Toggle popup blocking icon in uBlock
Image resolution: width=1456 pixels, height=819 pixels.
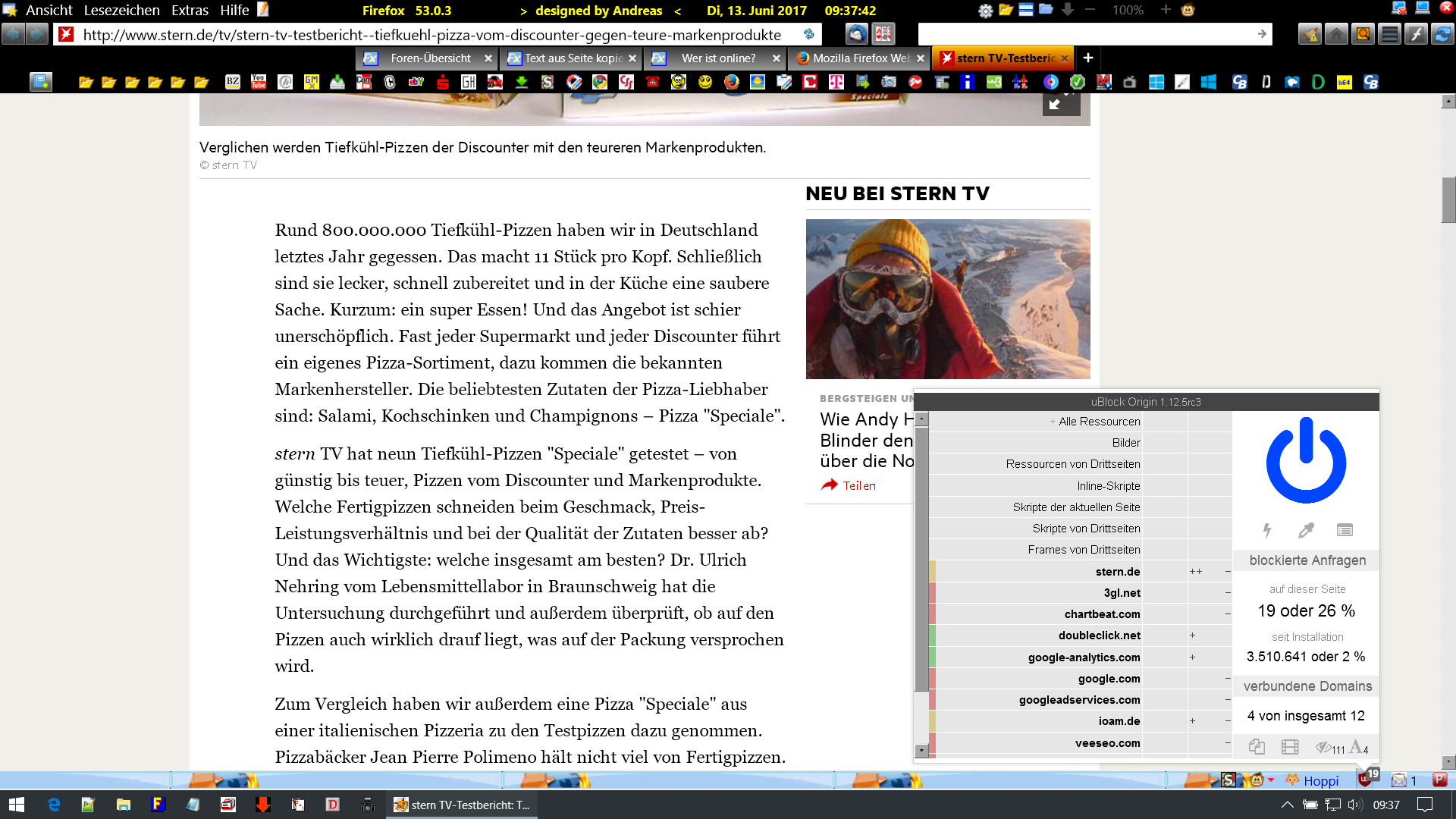1257,747
